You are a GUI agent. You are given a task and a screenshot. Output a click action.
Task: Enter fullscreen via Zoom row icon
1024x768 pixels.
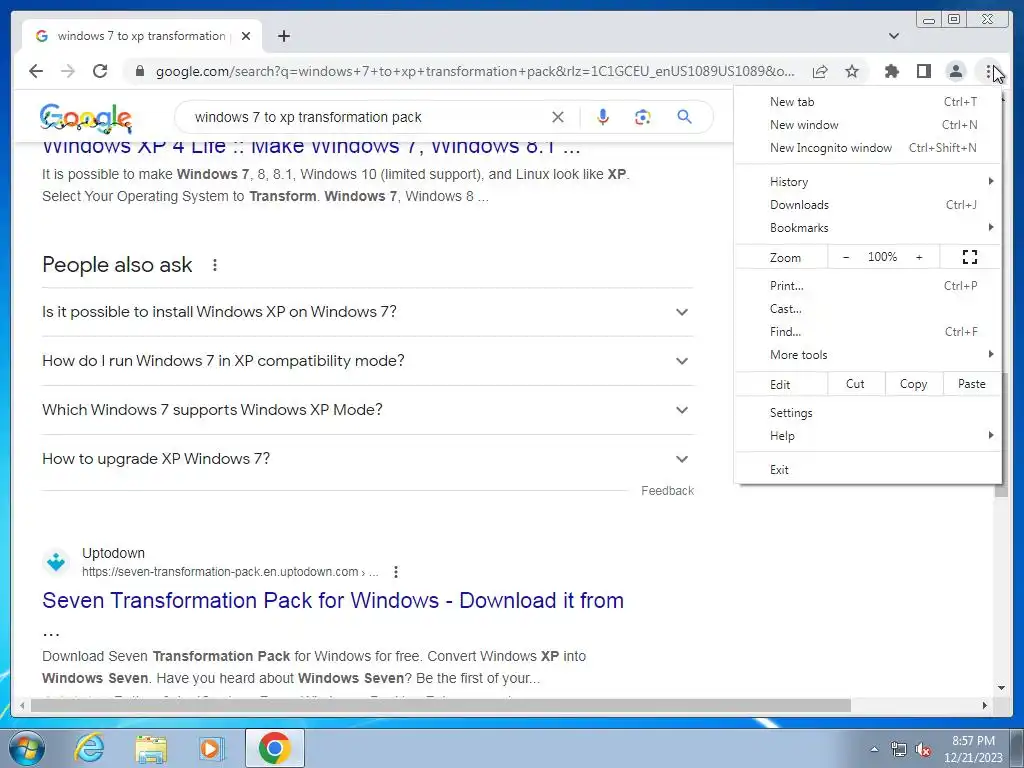tap(970, 257)
